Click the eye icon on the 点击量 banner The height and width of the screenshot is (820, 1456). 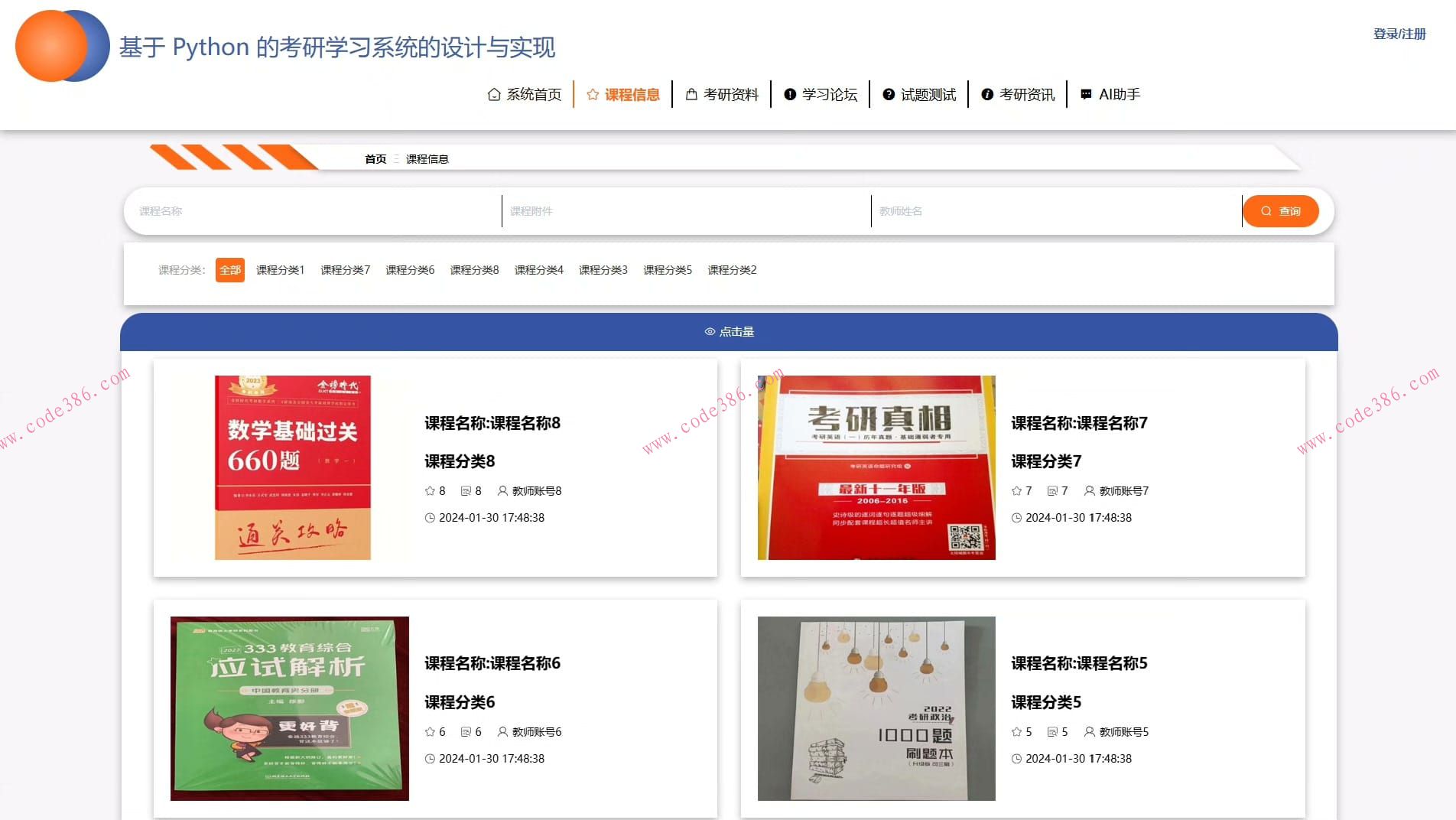(x=709, y=332)
